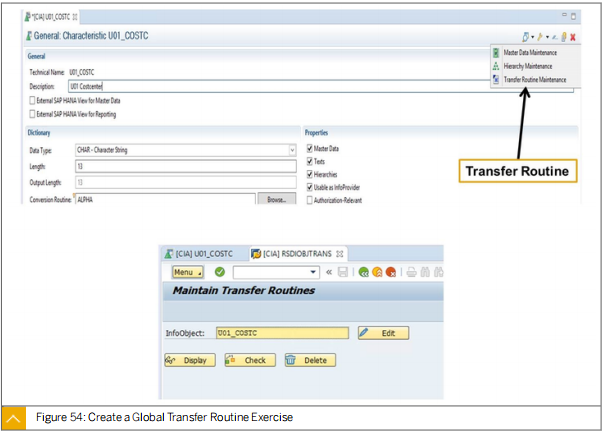This screenshot has height=431, width=602.
Task: Click the double chevron collapse command field icon
Action: tap(329, 272)
